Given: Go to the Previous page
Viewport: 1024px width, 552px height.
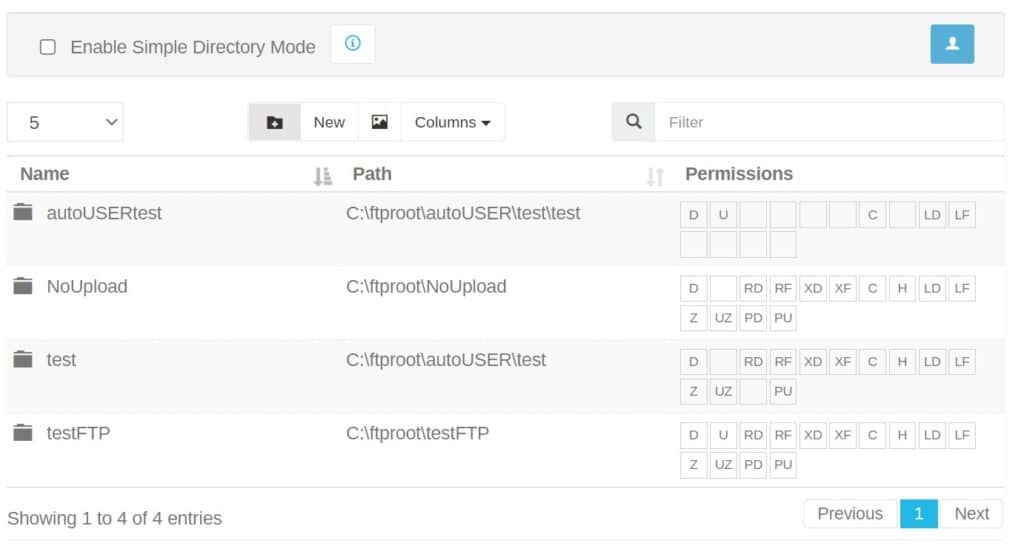Looking at the screenshot, I should coord(850,513).
